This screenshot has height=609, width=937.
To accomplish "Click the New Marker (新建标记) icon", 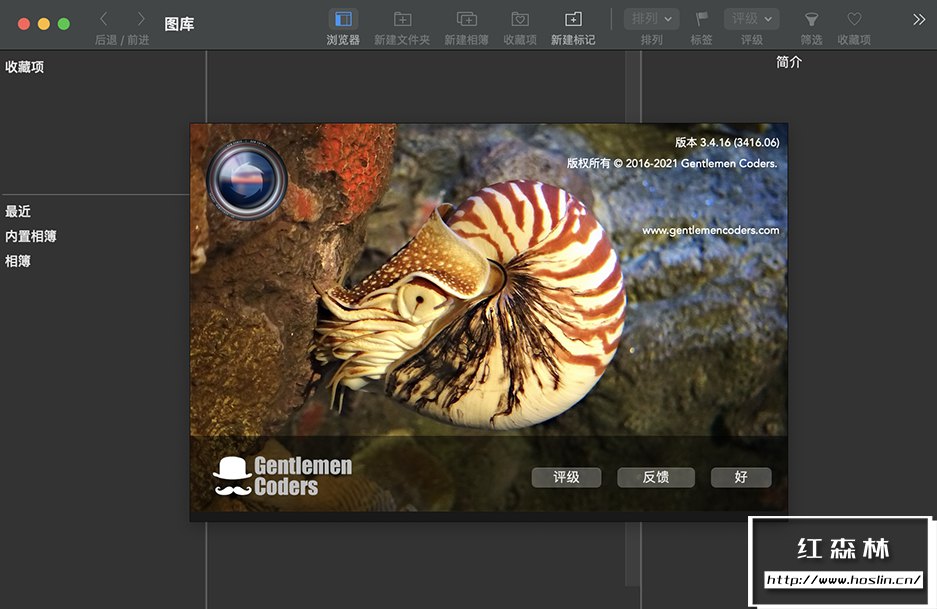I will coord(573,19).
